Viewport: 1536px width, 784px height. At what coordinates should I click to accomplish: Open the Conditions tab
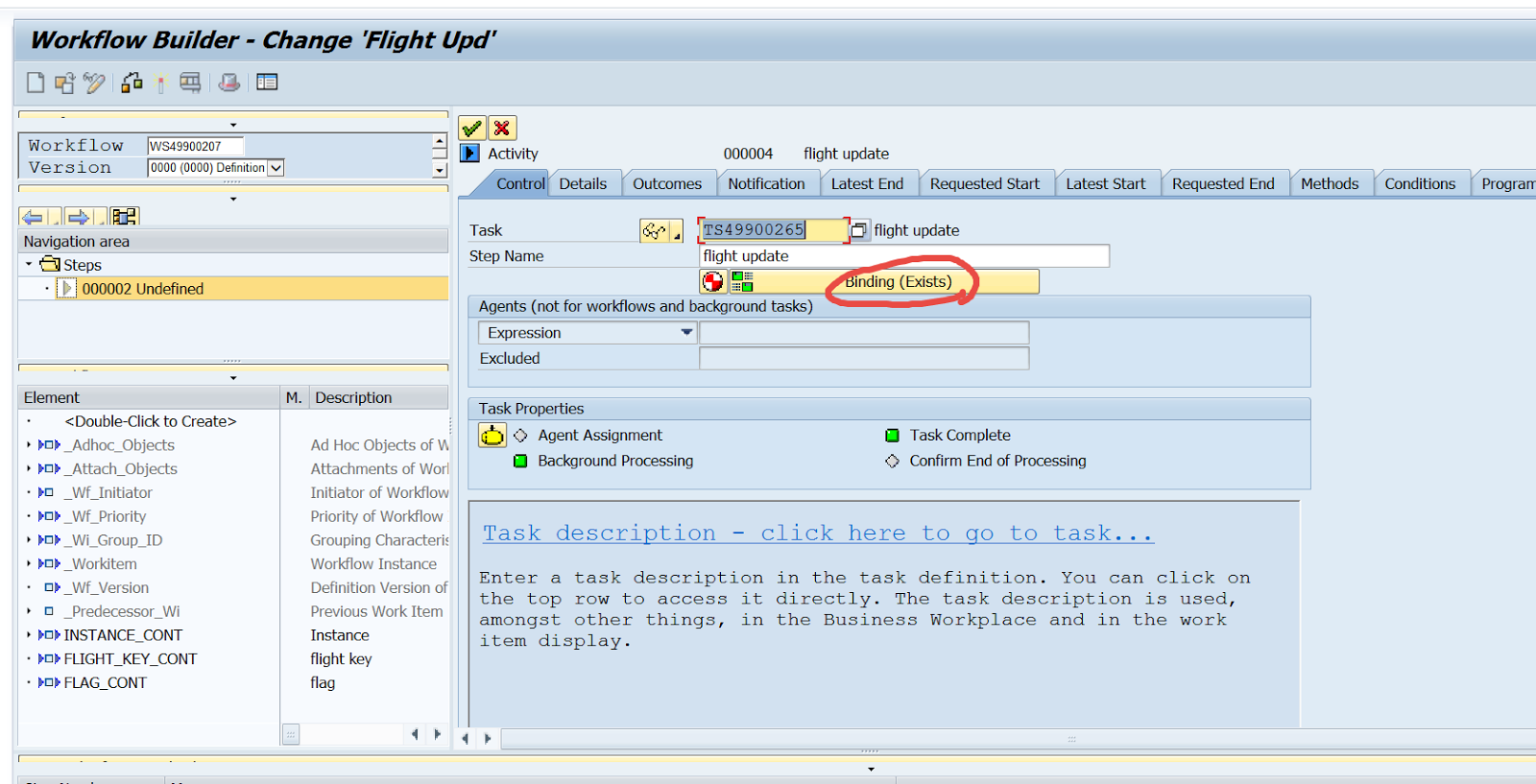pyautogui.click(x=1420, y=184)
